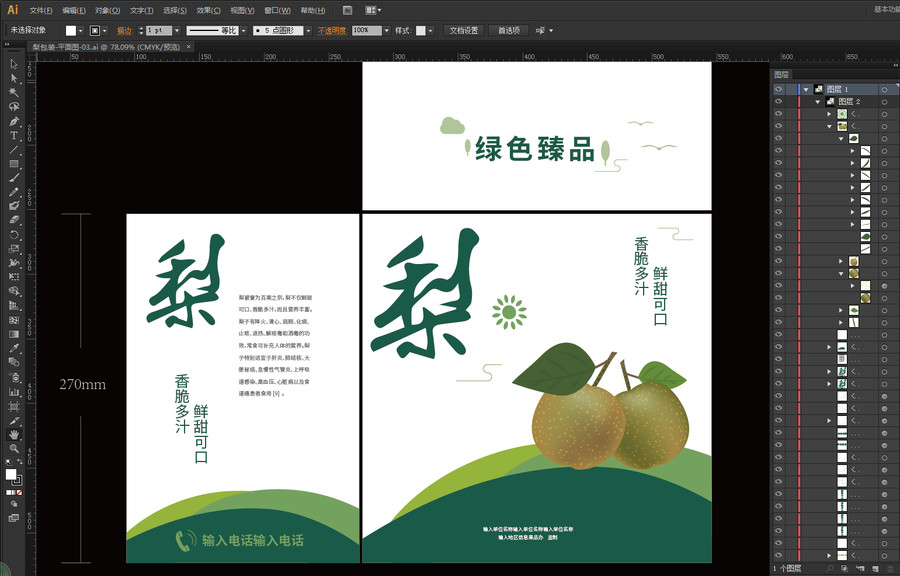Select the Gradient tool
This screenshot has width=900, height=576.
(14, 334)
